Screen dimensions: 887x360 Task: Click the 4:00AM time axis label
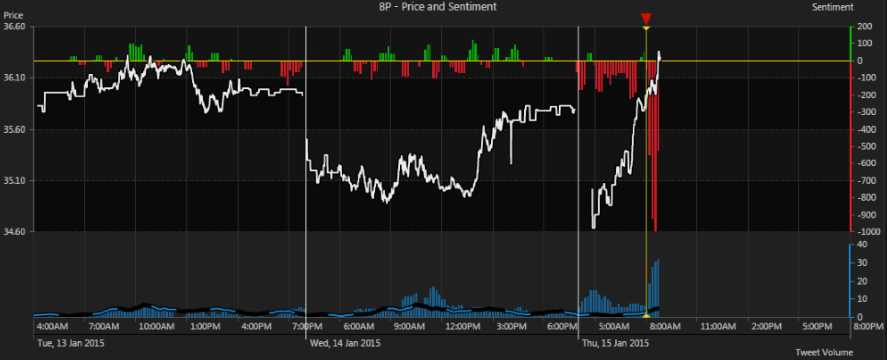(52, 327)
